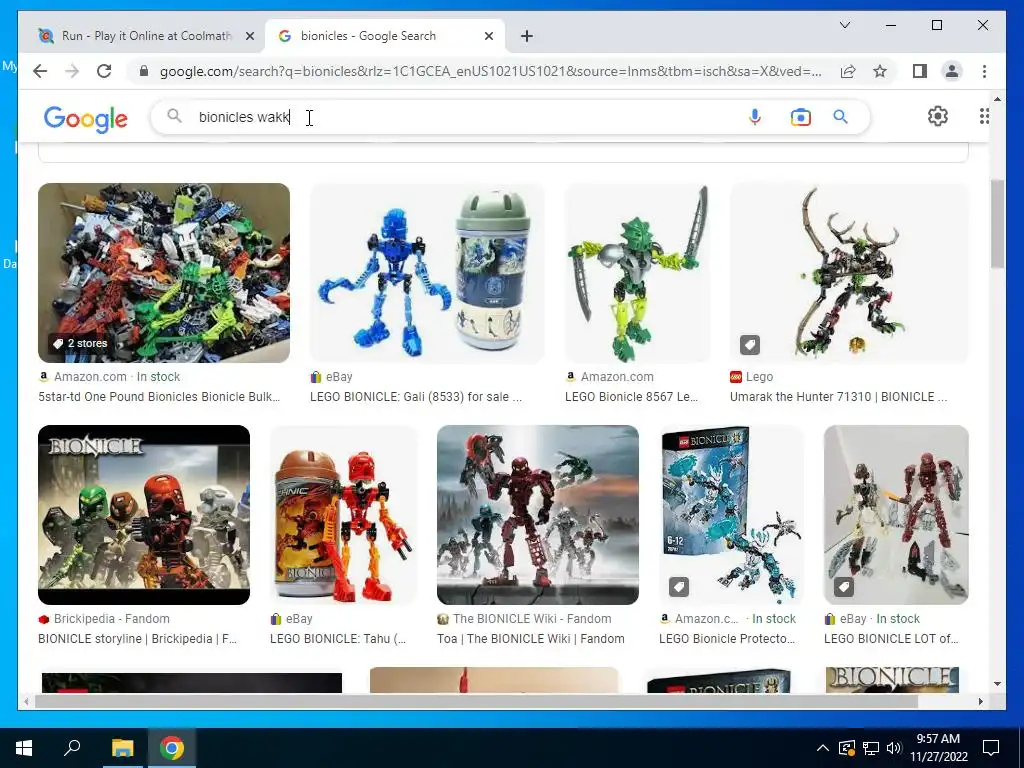Click 'LEGO BIONICLE LOT of...' link
Image resolution: width=1024 pixels, height=768 pixels.
(x=891, y=639)
